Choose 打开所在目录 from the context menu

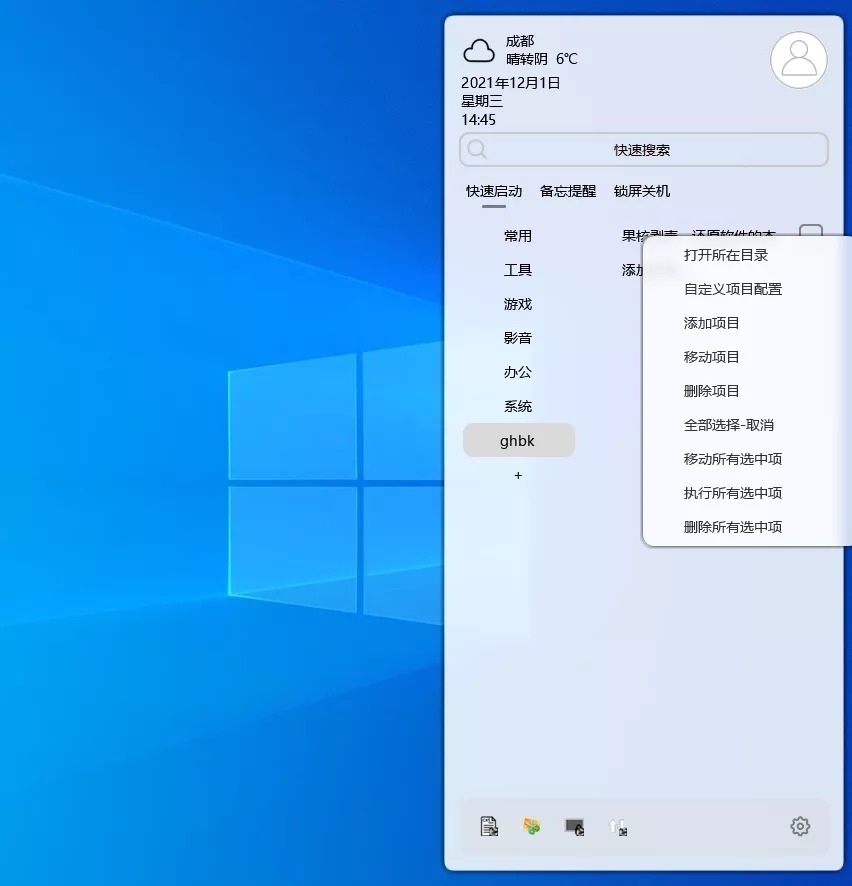725,255
